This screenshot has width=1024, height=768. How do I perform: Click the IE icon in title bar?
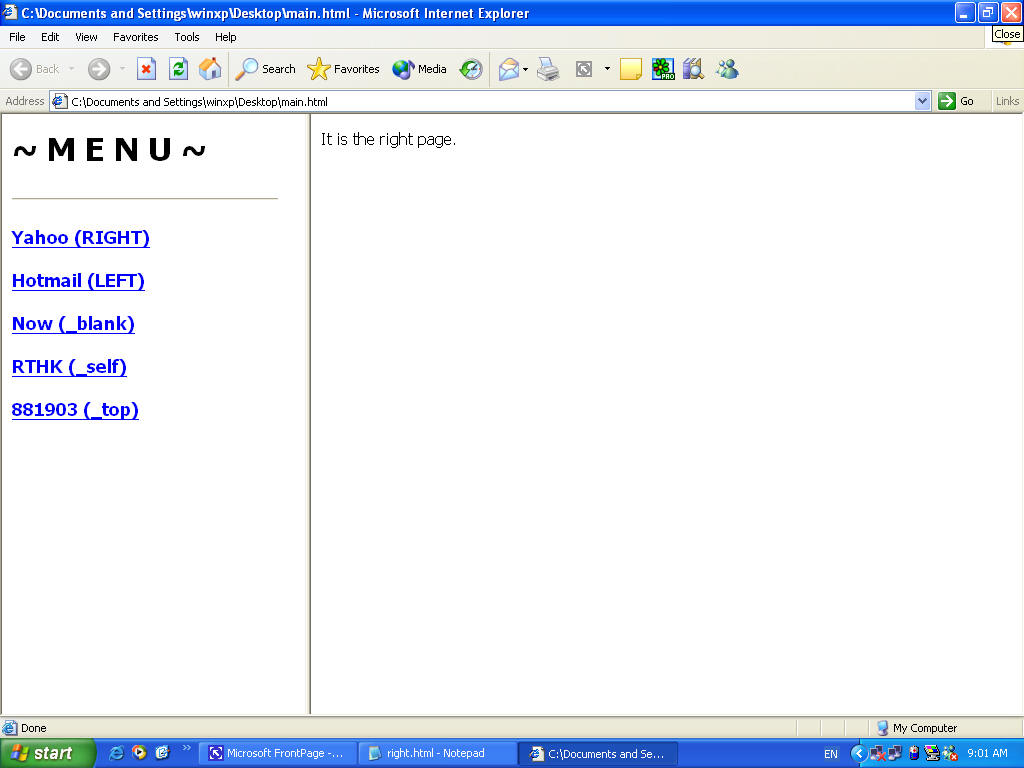[9, 12]
